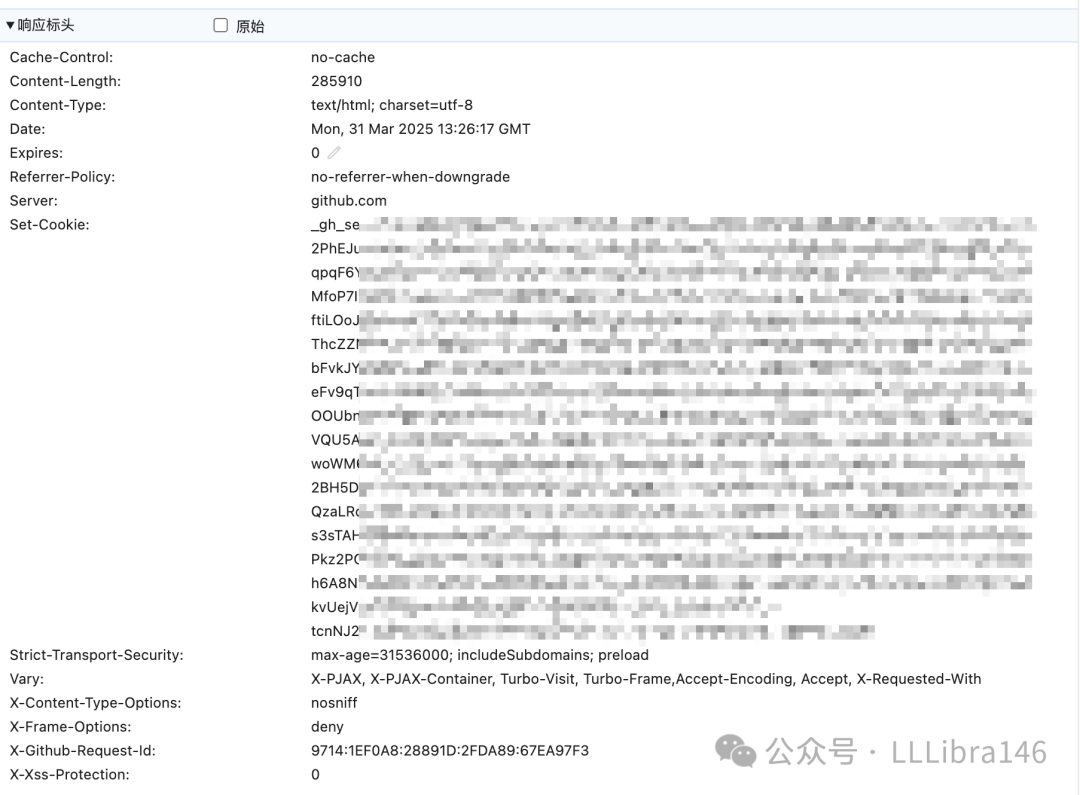Click the X-Github-Request-Id value
Image resolution: width=1080 pixels, height=795 pixels.
[450, 751]
